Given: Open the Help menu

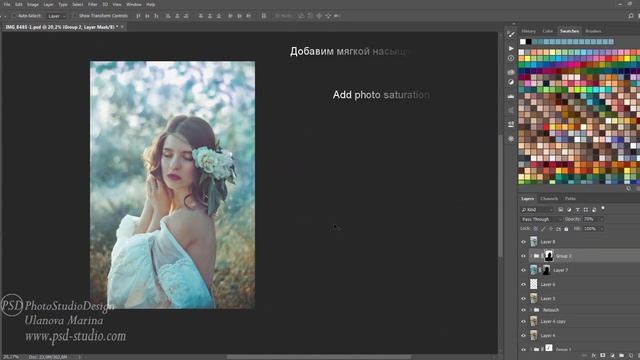Looking at the screenshot, I should pyautogui.click(x=151, y=4).
